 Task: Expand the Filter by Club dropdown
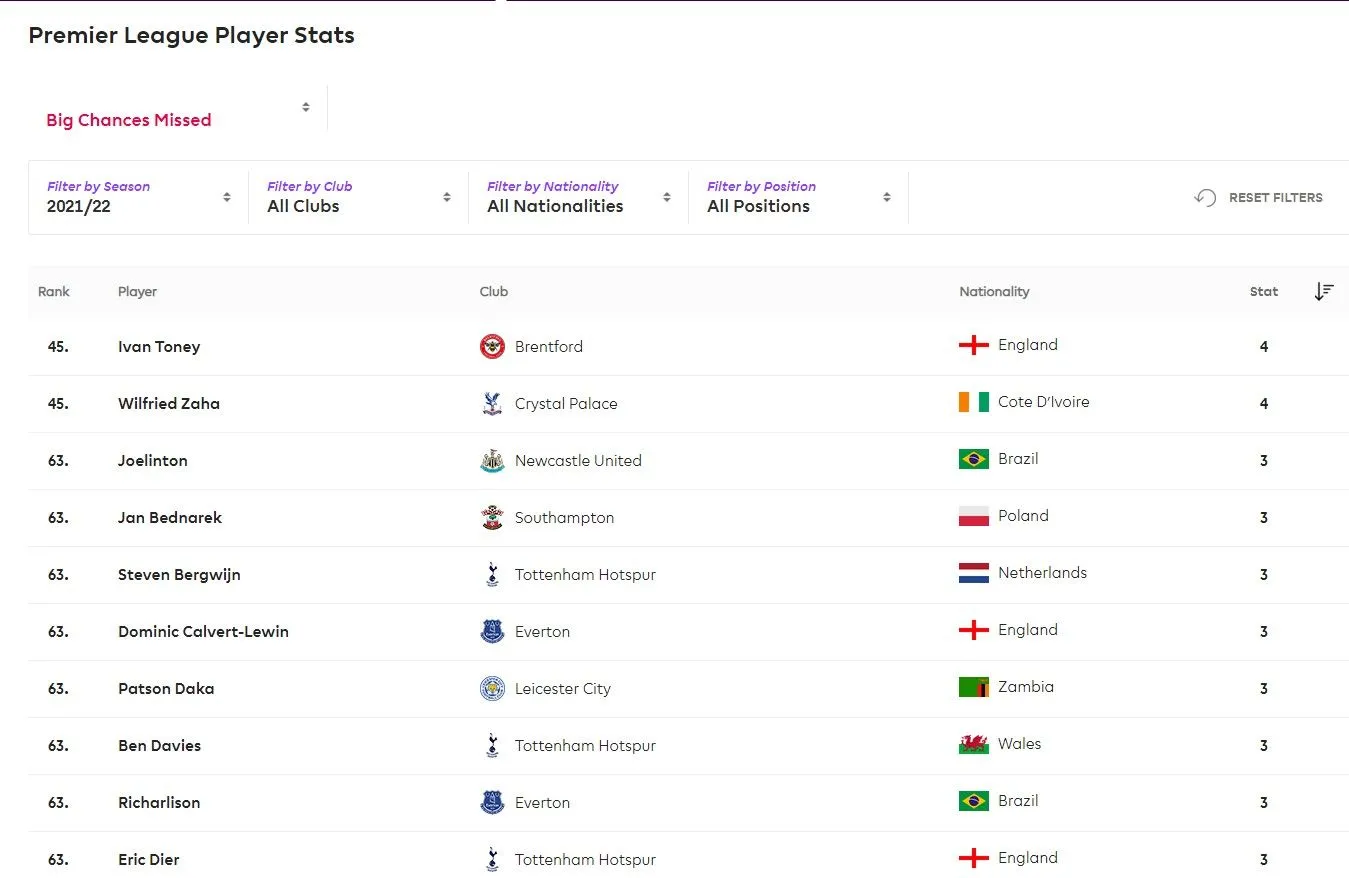358,197
